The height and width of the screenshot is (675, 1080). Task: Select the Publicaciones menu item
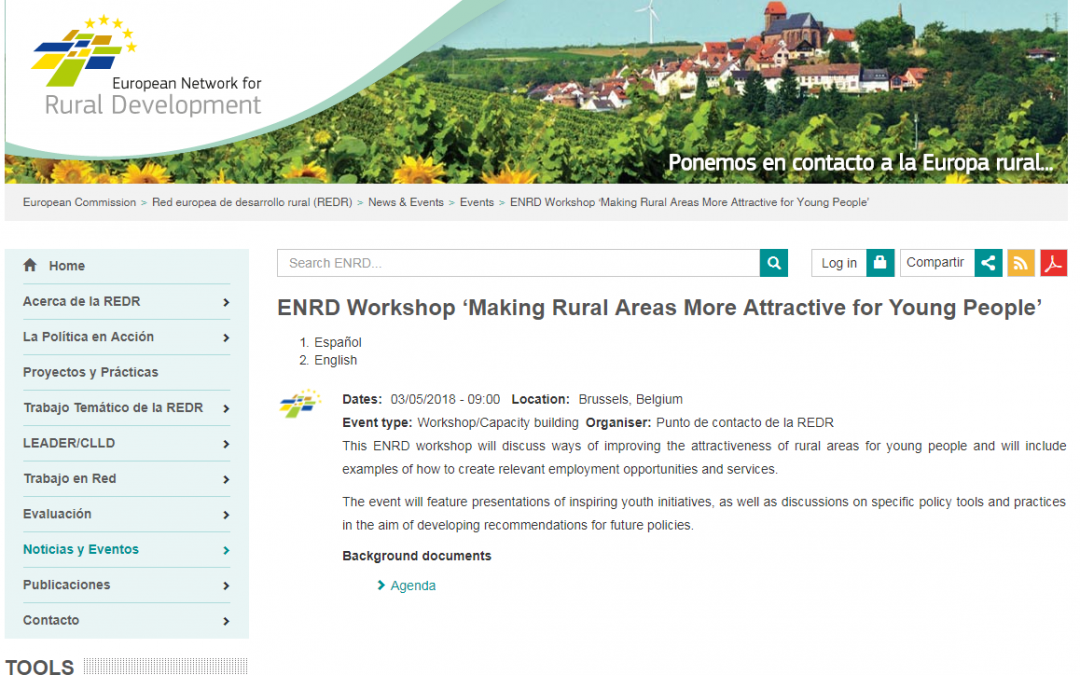point(66,585)
